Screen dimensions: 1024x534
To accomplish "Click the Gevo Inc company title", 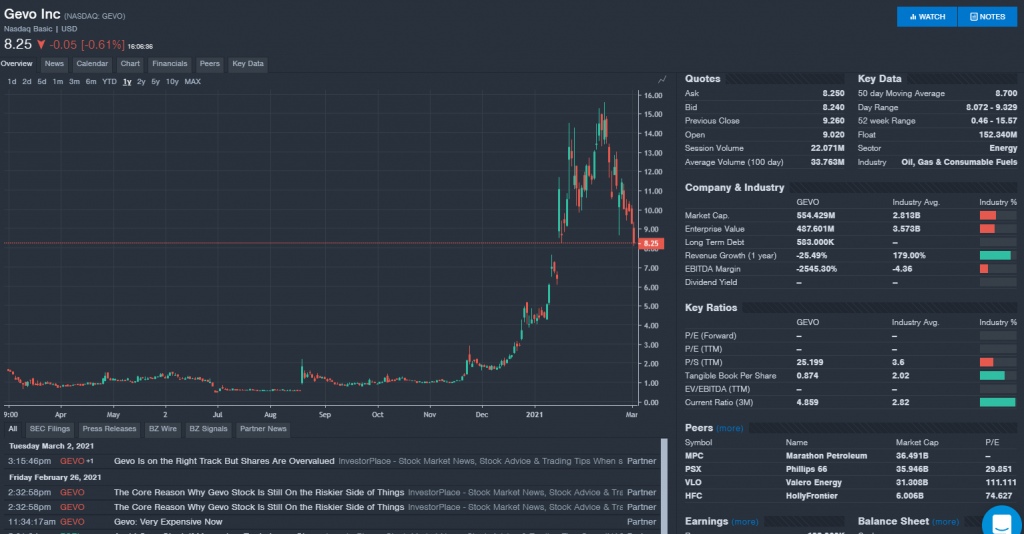I will [32, 14].
